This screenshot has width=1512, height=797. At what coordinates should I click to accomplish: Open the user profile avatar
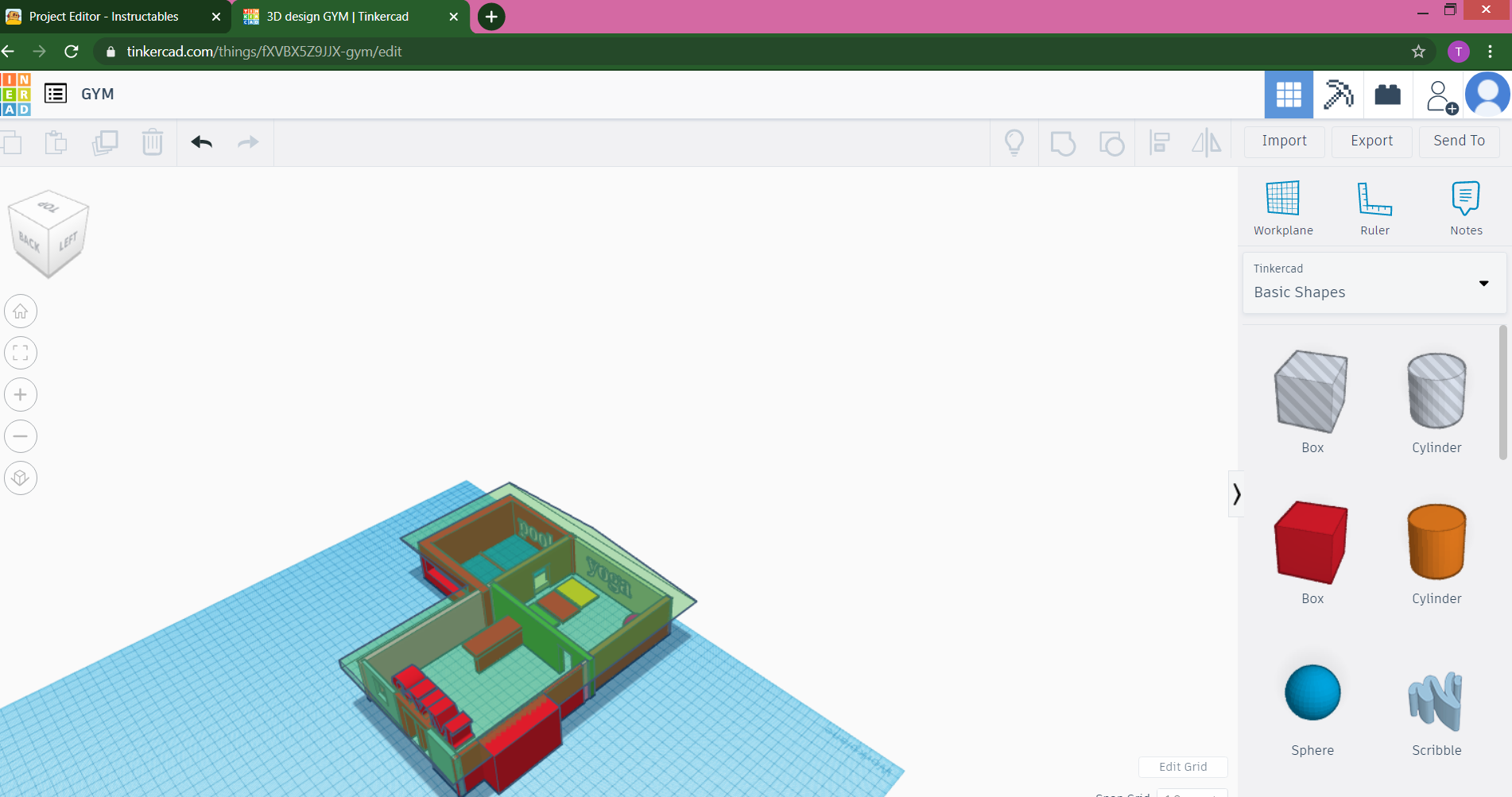(1487, 95)
